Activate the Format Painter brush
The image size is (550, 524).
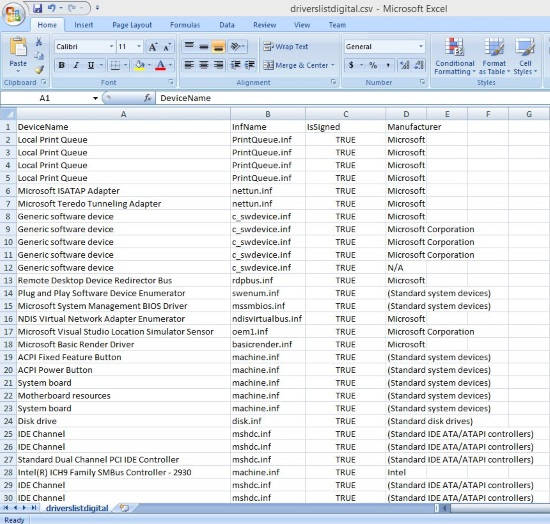click(39, 69)
